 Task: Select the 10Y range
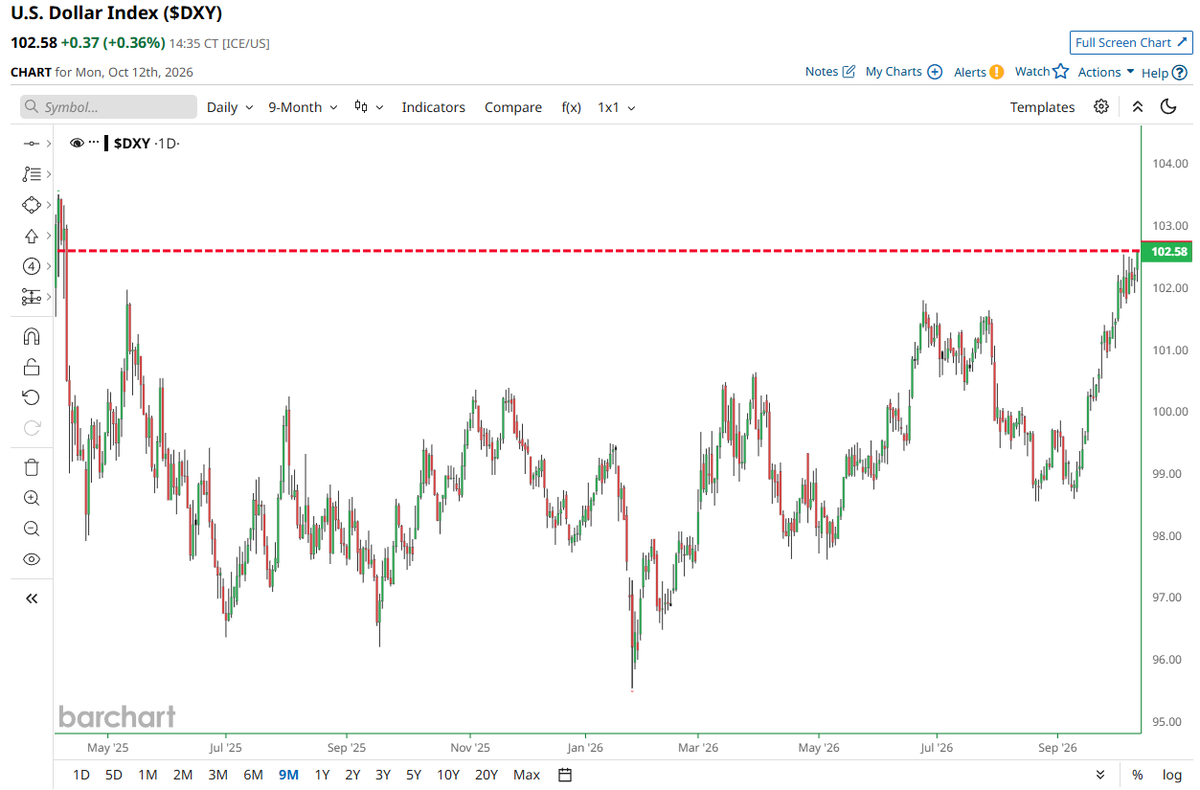coord(448,775)
